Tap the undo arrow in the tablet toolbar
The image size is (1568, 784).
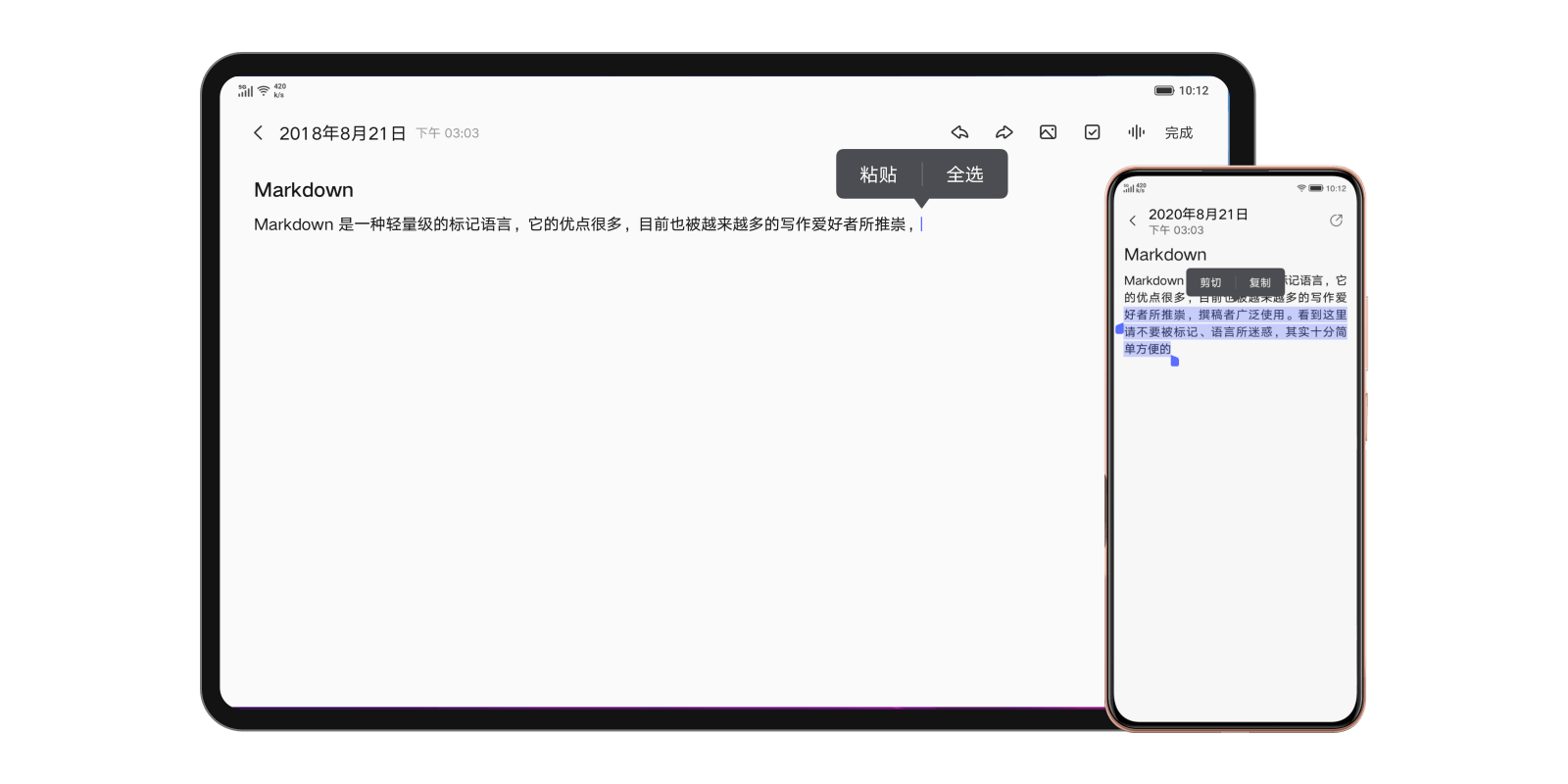click(959, 132)
